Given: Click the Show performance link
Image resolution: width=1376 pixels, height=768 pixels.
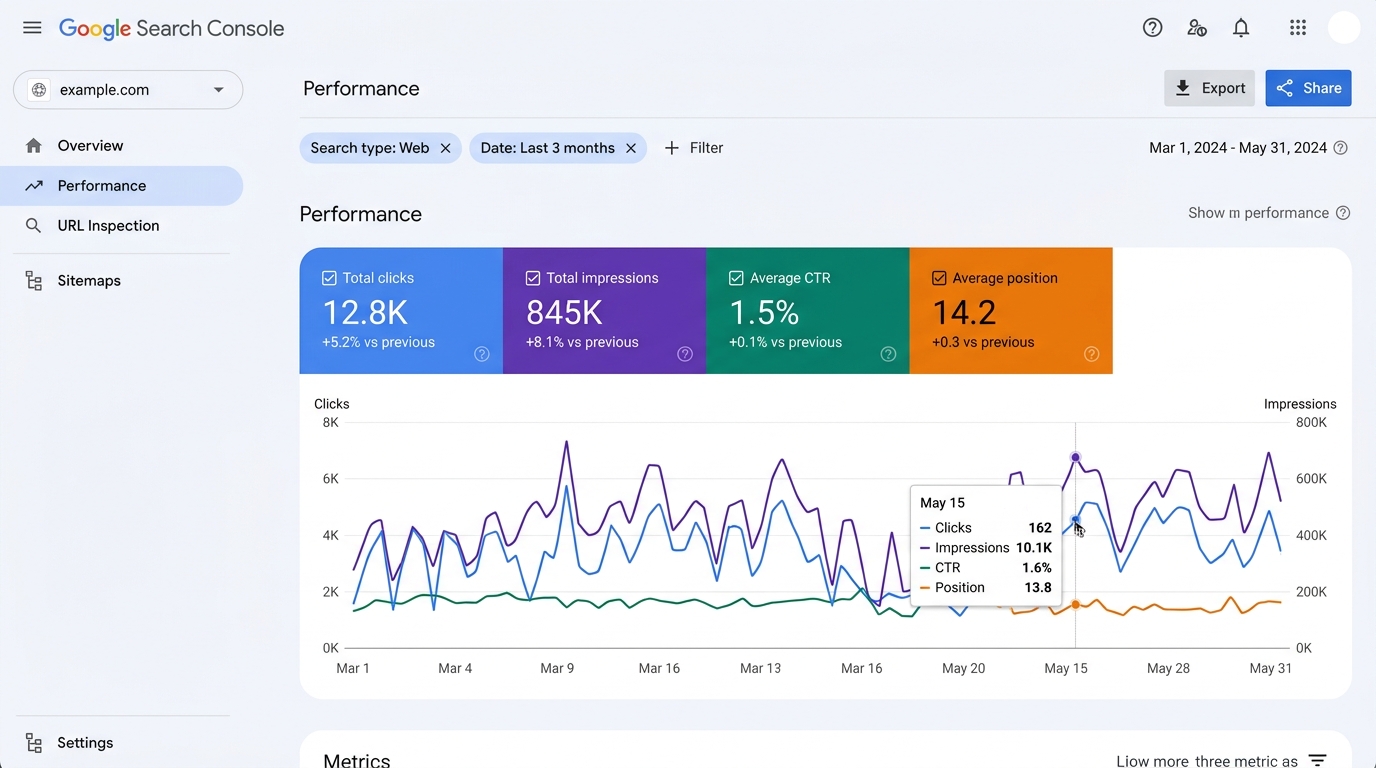Looking at the screenshot, I should click(x=1258, y=213).
